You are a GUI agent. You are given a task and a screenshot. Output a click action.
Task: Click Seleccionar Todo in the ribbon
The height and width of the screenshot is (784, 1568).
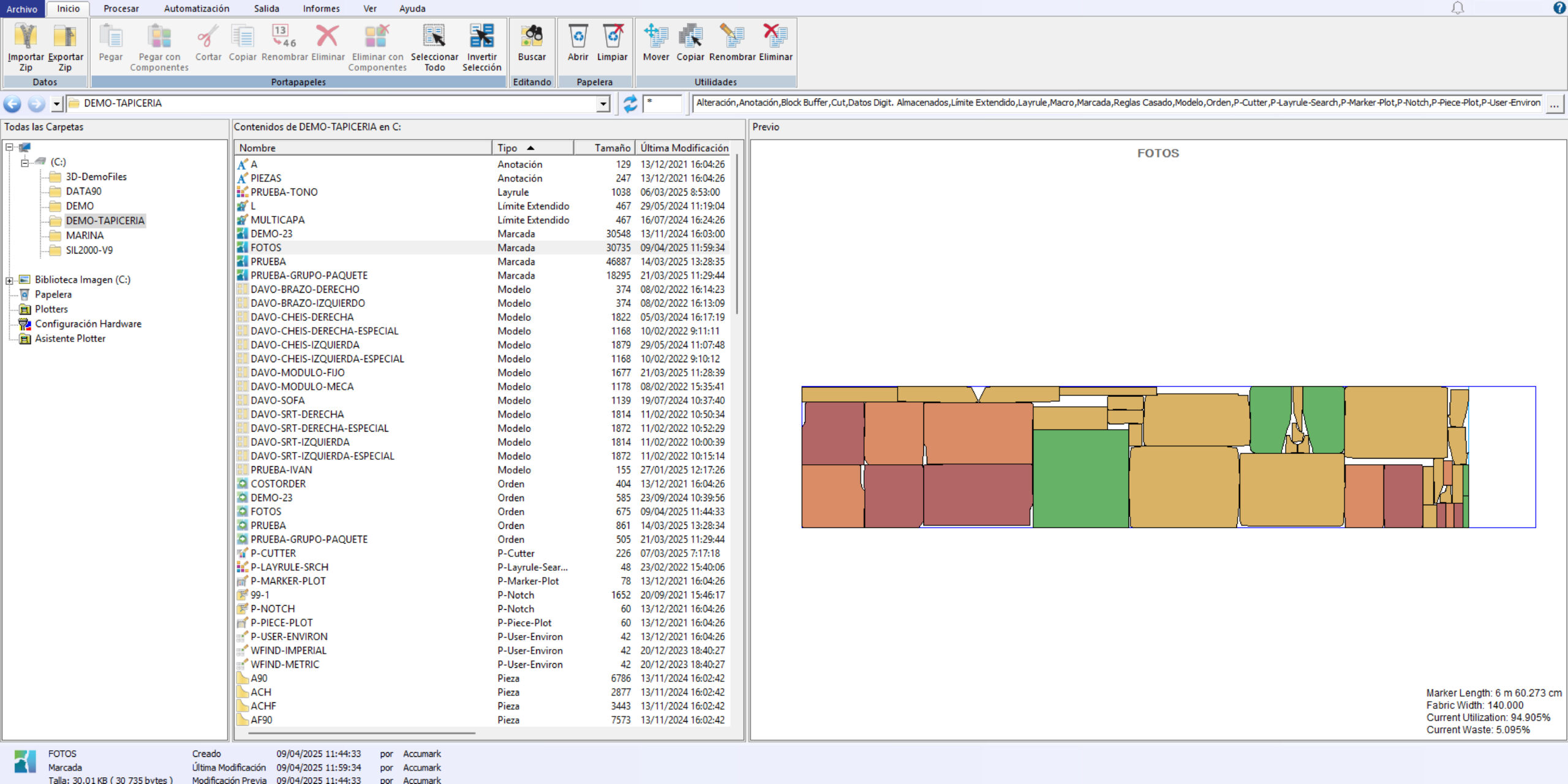click(434, 37)
